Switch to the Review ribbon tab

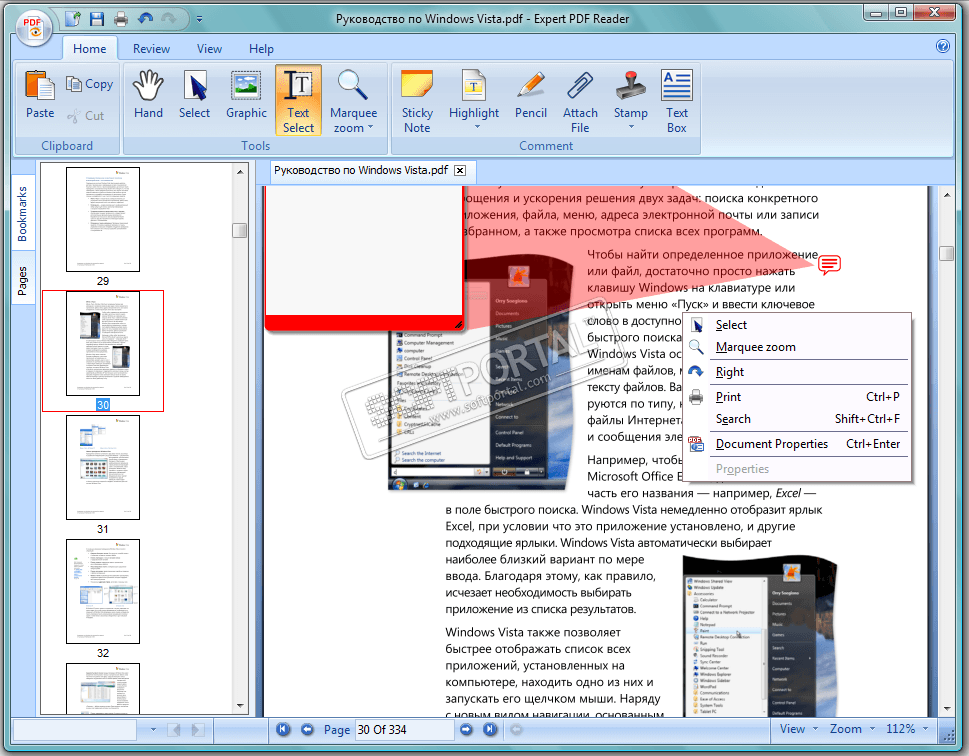coord(151,49)
